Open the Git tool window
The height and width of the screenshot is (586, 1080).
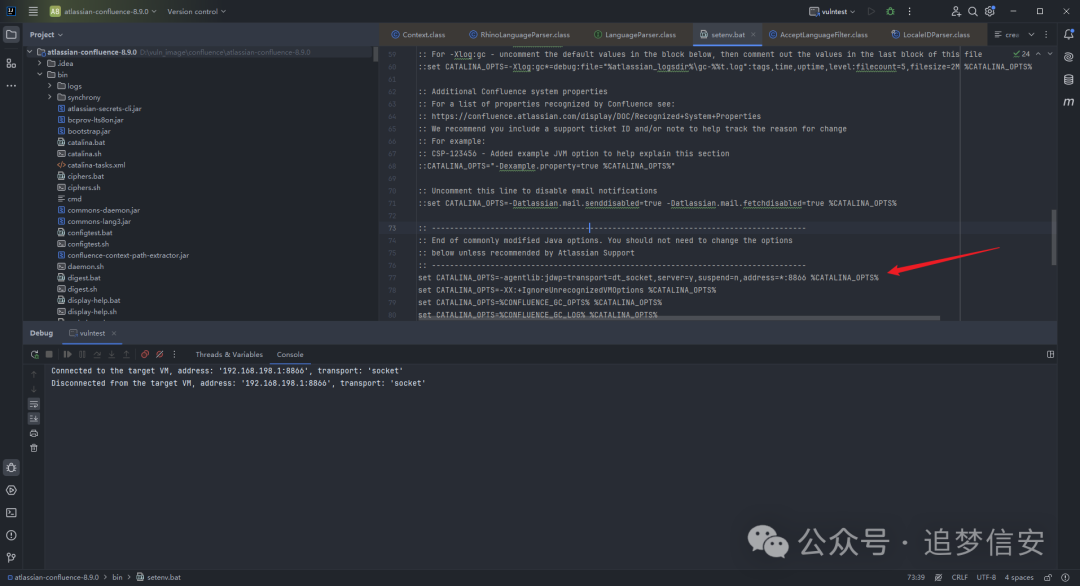coord(11,558)
